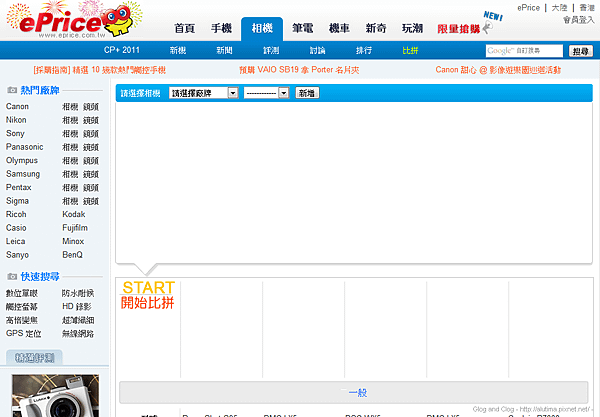This screenshot has height=417, width=600.
Task: Select the 超薄纖細 quick search
Action: [78, 320]
